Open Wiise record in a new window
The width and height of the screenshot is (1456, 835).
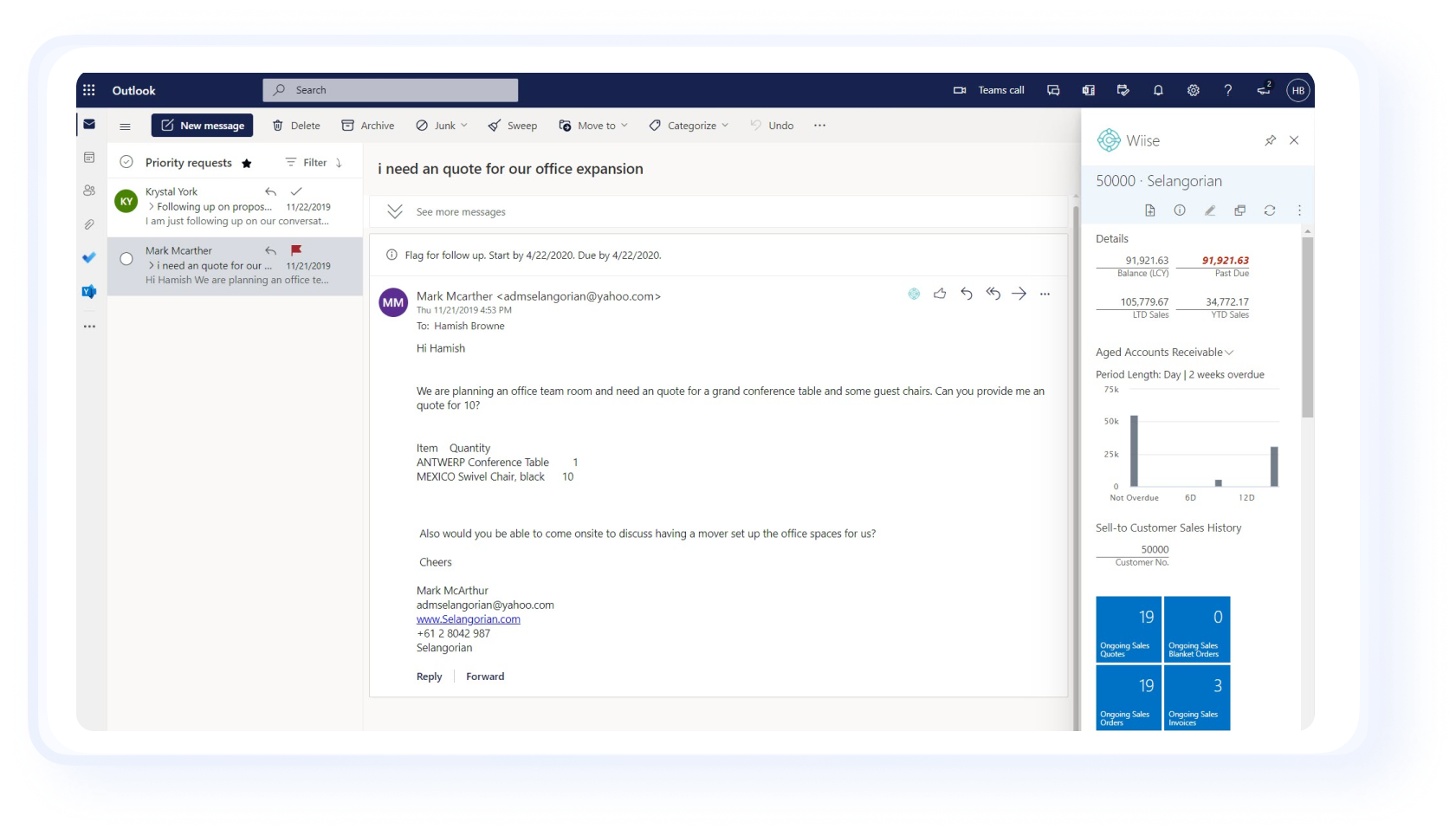coord(1239,210)
